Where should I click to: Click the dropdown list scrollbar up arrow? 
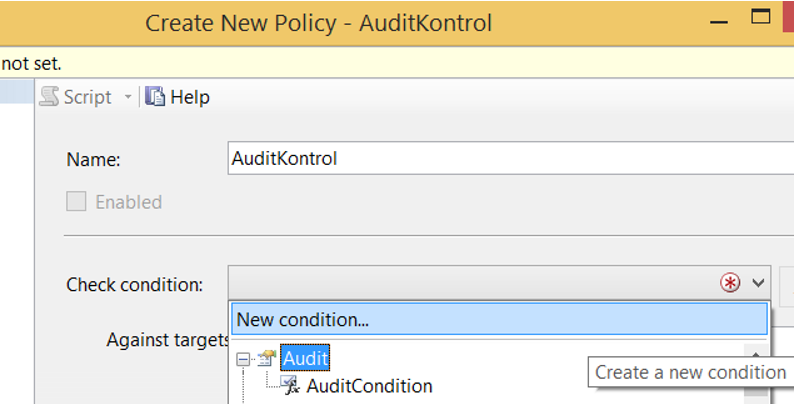[x=756, y=353]
